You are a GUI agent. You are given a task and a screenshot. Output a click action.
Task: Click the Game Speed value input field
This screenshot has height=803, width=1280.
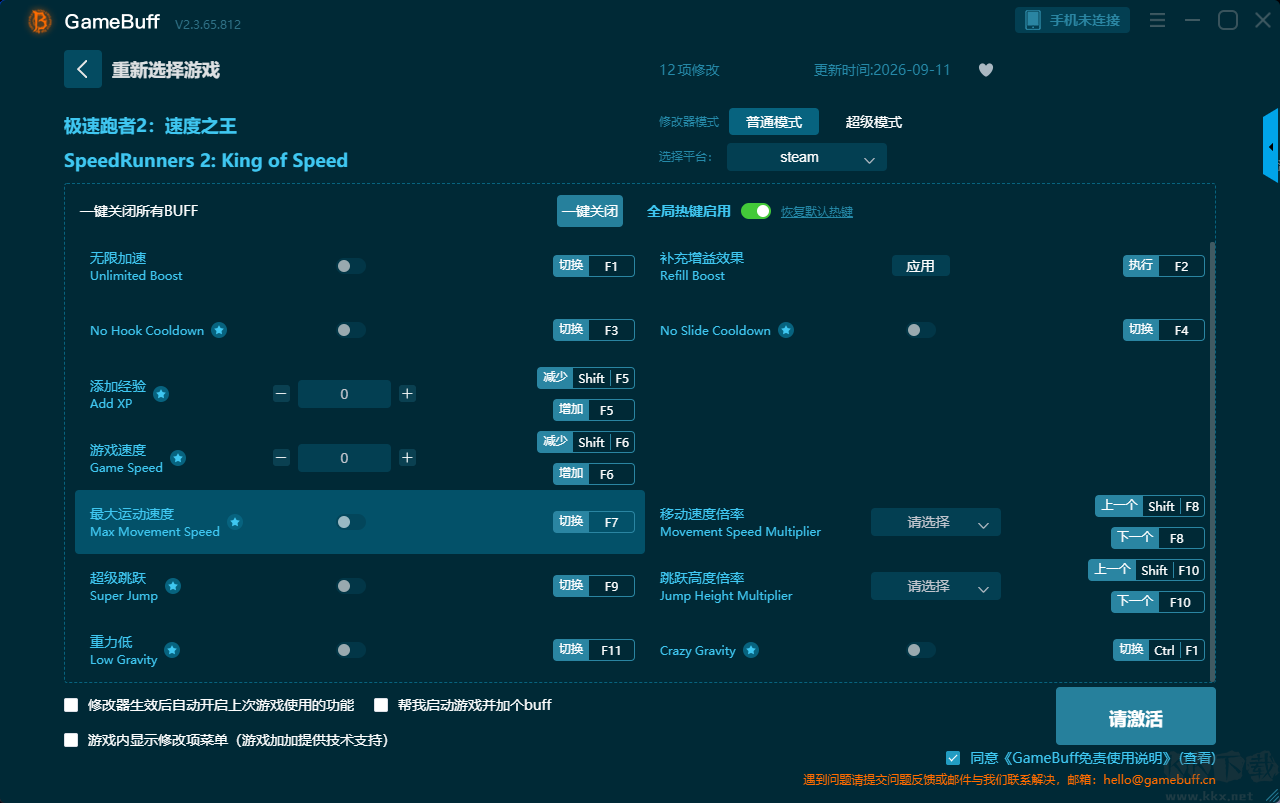[x=344, y=458]
